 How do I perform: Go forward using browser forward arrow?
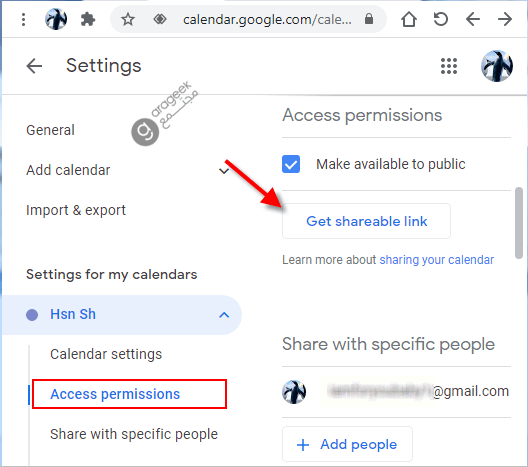505,19
